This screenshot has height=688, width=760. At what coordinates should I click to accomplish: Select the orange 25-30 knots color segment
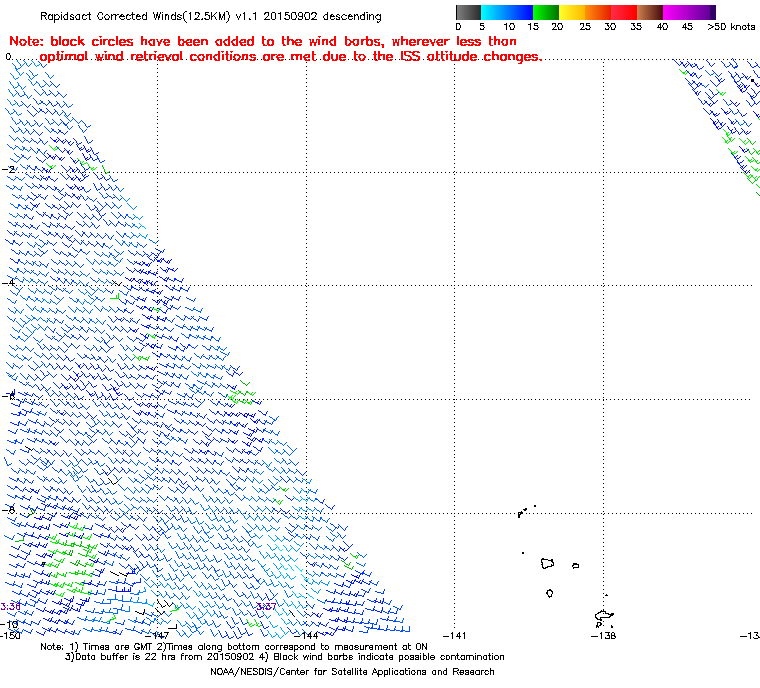click(x=598, y=12)
